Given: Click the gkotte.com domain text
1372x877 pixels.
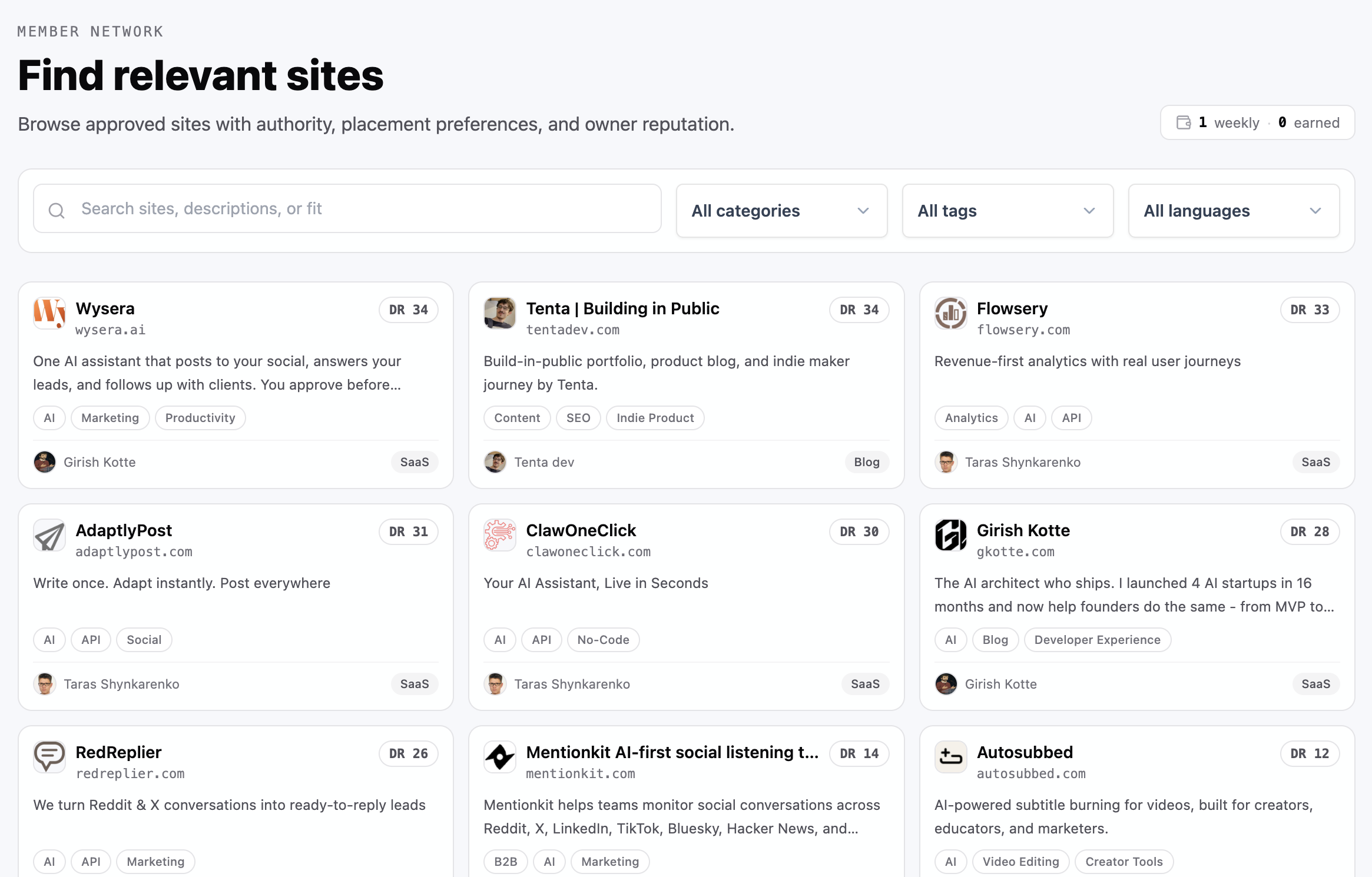Looking at the screenshot, I should click(1015, 552).
